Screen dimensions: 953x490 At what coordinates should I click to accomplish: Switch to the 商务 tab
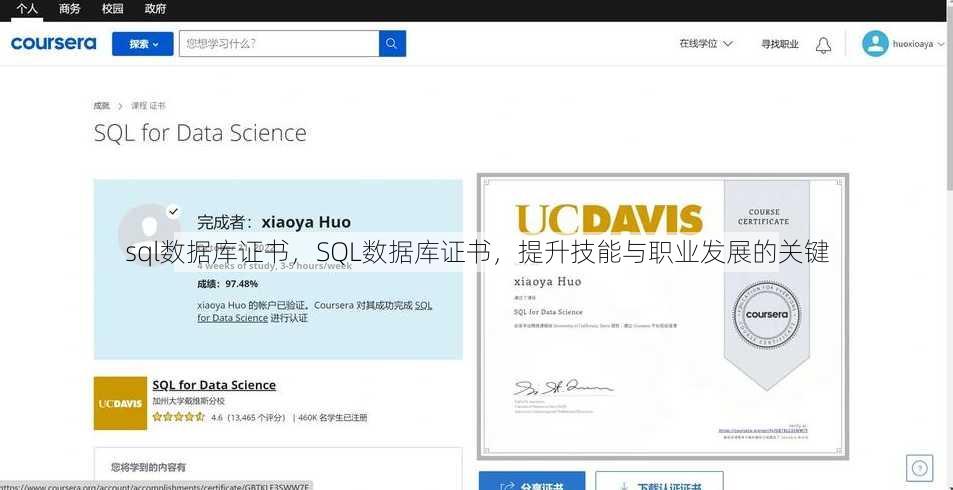70,9
